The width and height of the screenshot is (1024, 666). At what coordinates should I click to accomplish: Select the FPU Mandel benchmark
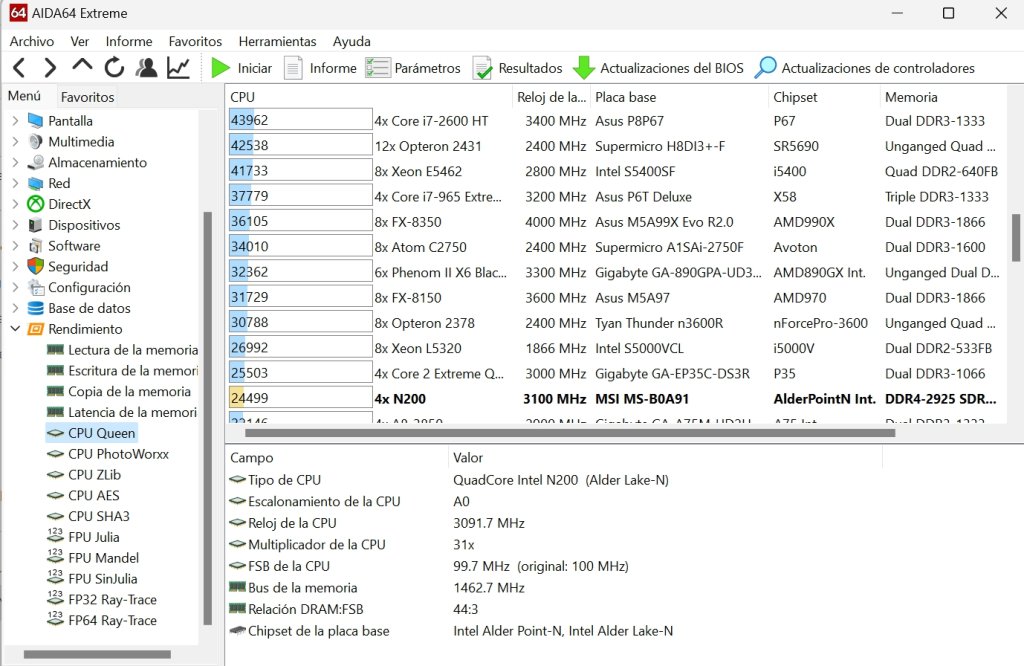click(93, 558)
